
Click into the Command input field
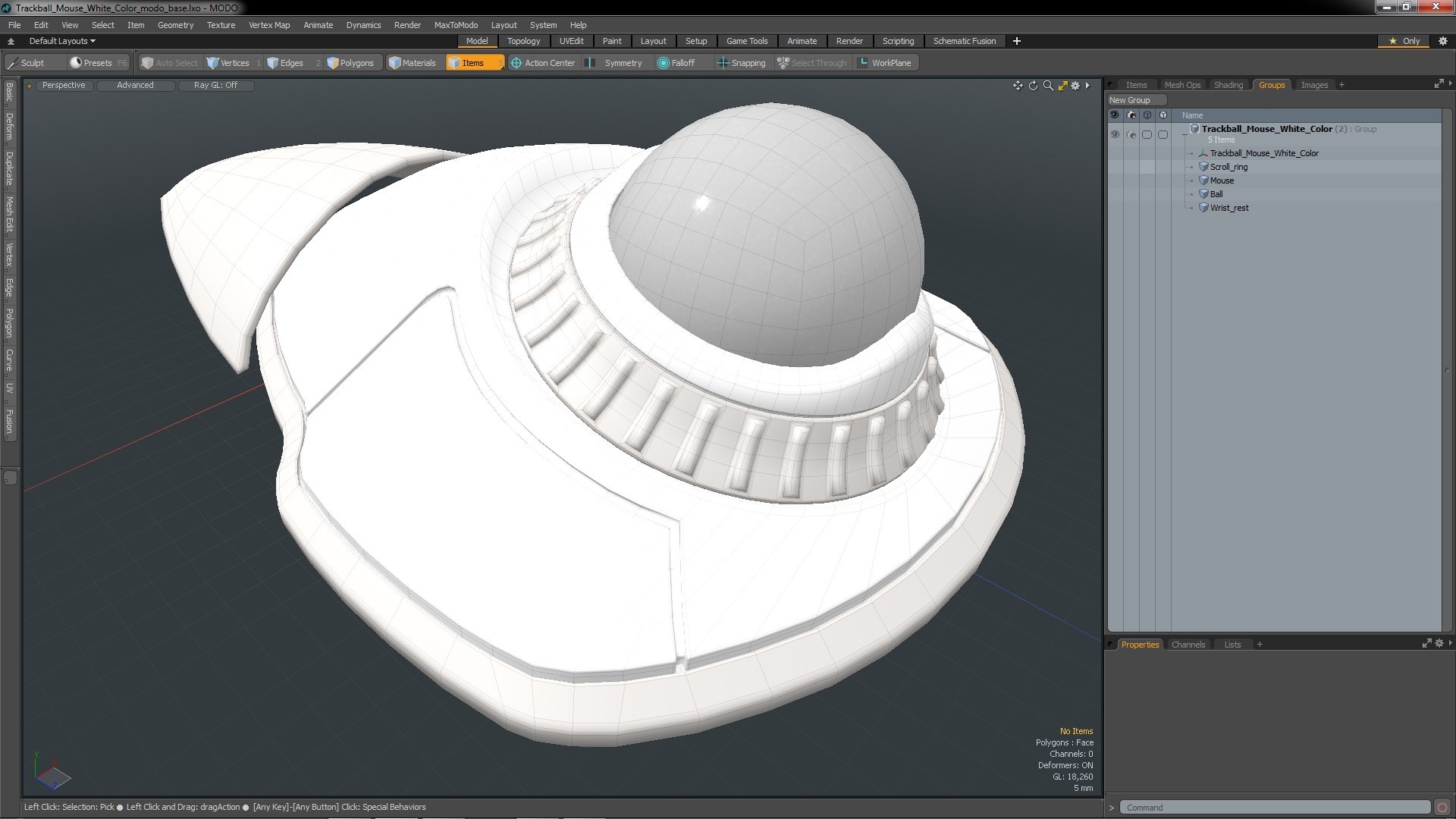point(1274,808)
